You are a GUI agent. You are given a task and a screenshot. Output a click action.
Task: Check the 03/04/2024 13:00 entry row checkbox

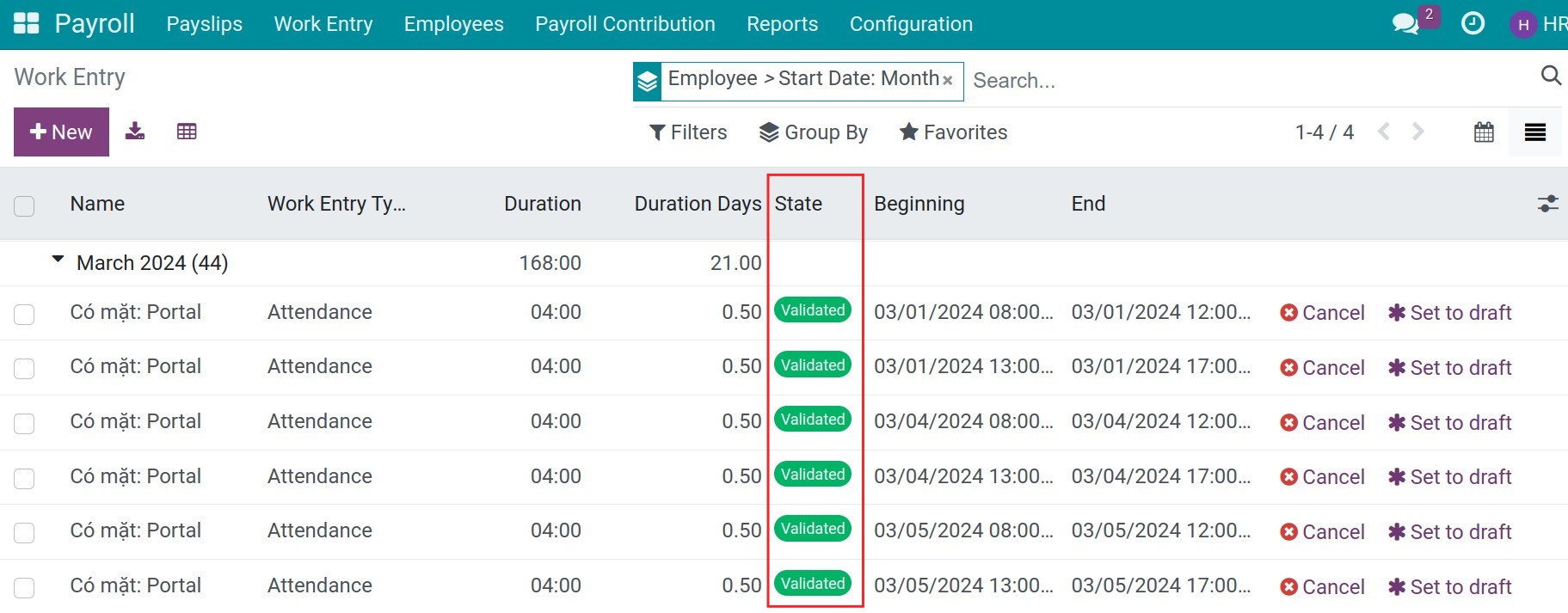click(24, 478)
